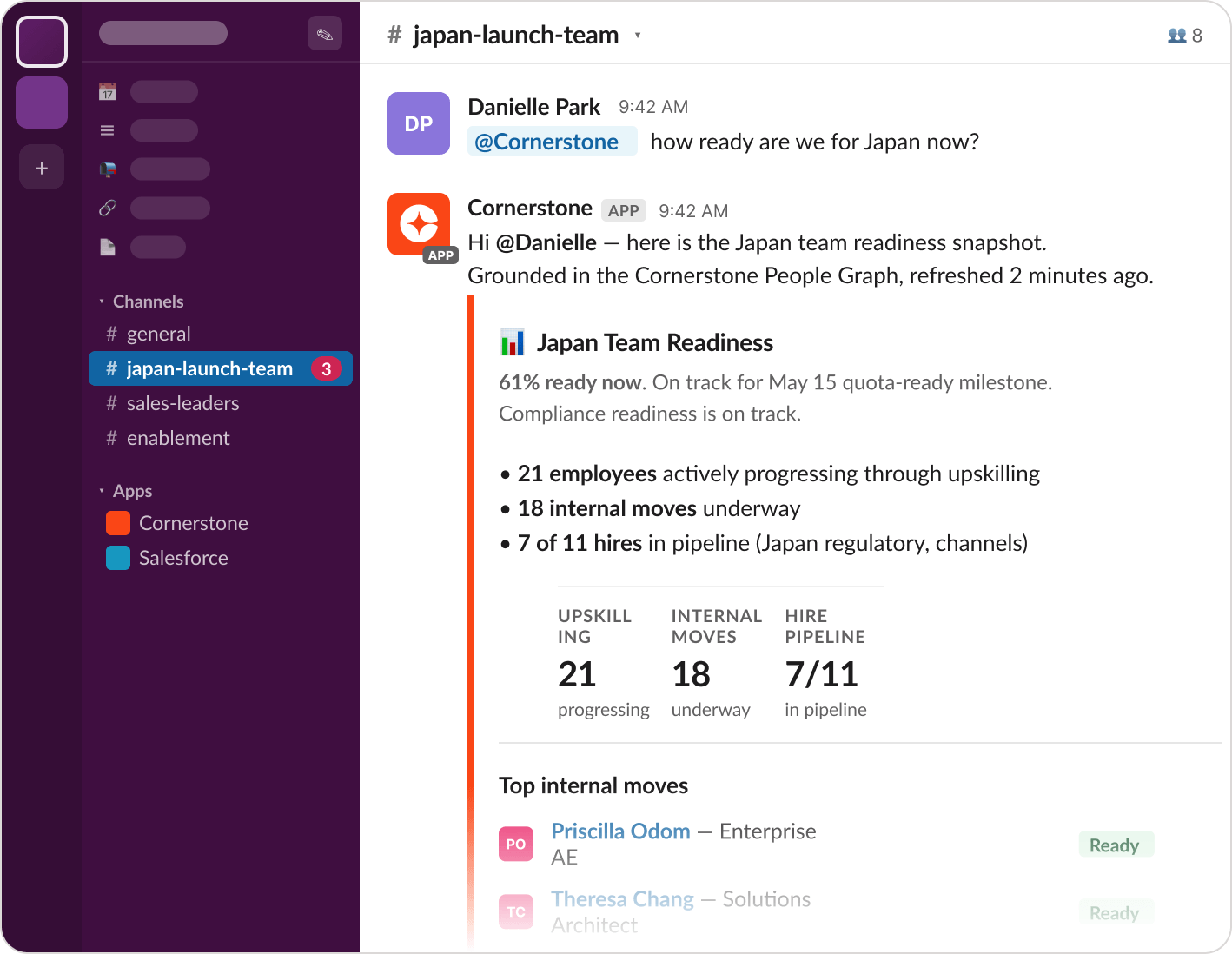Click the blue Salesforce icon under Apps
The height and width of the screenshot is (954, 1232).
click(118, 558)
